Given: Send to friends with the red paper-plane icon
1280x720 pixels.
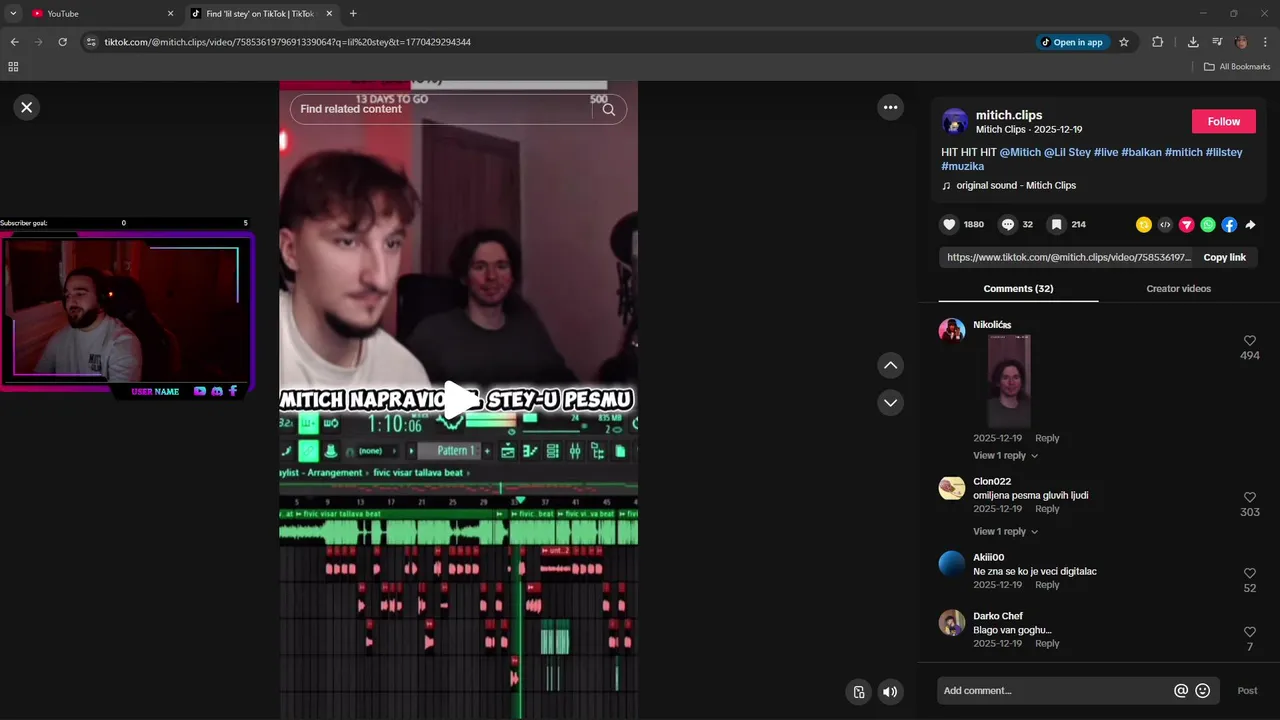Looking at the screenshot, I should (1186, 225).
